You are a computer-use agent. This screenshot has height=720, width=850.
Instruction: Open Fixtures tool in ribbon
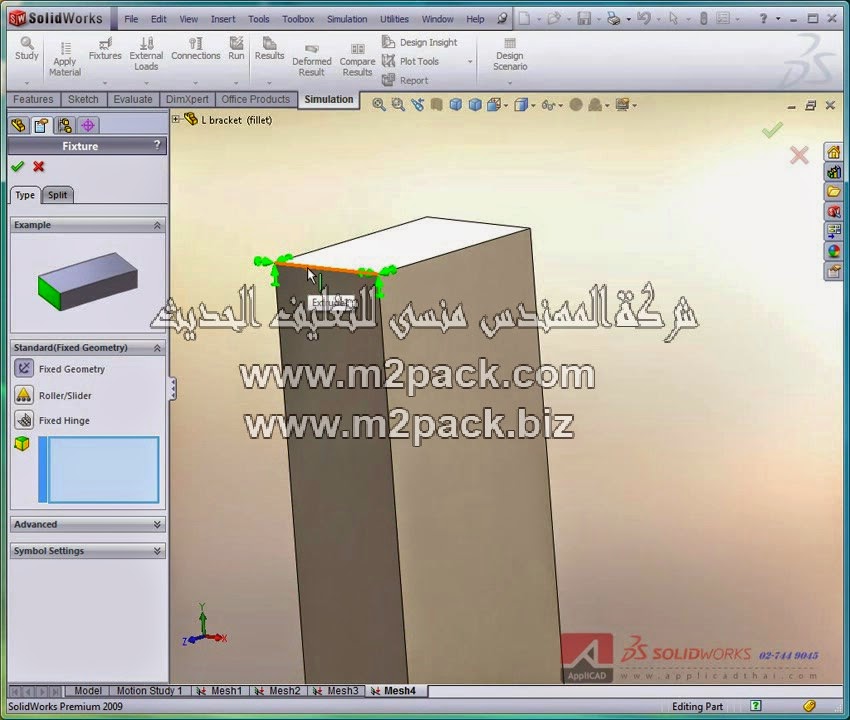[x=105, y=48]
